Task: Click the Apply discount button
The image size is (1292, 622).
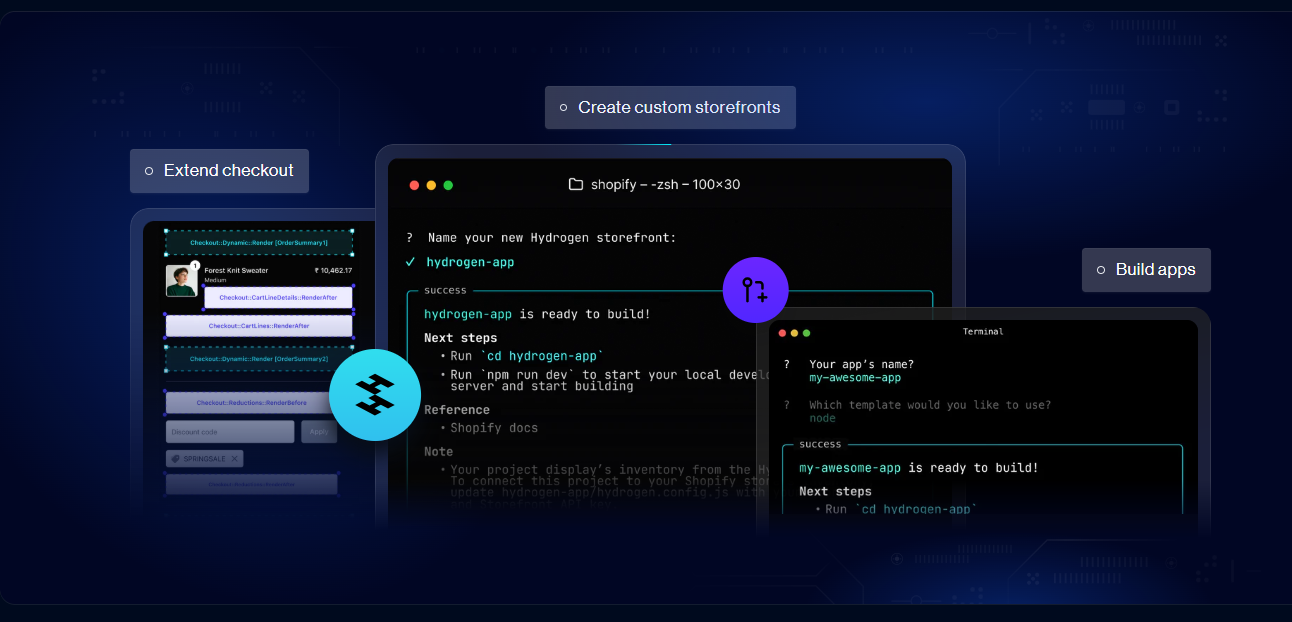Action: pos(319,432)
